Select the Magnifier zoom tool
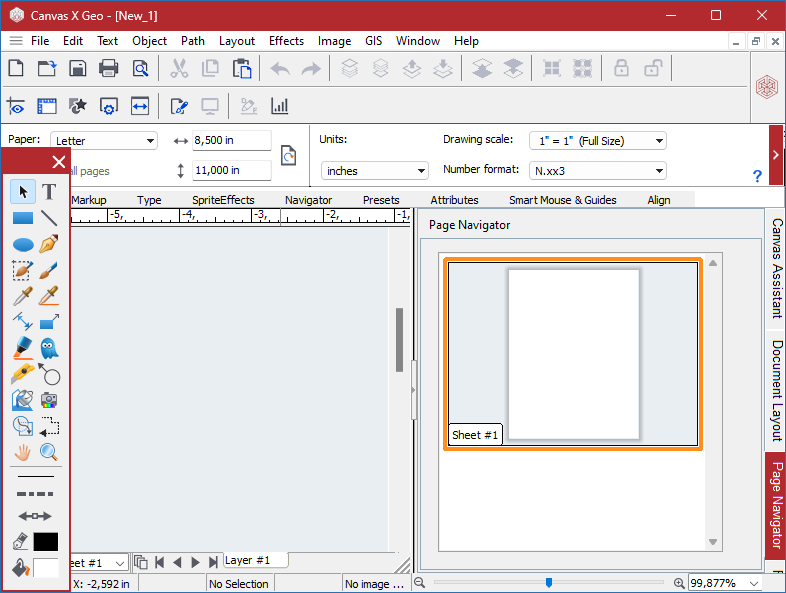The height and width of the screenshot is (593, 786). [x=49, y=452]
